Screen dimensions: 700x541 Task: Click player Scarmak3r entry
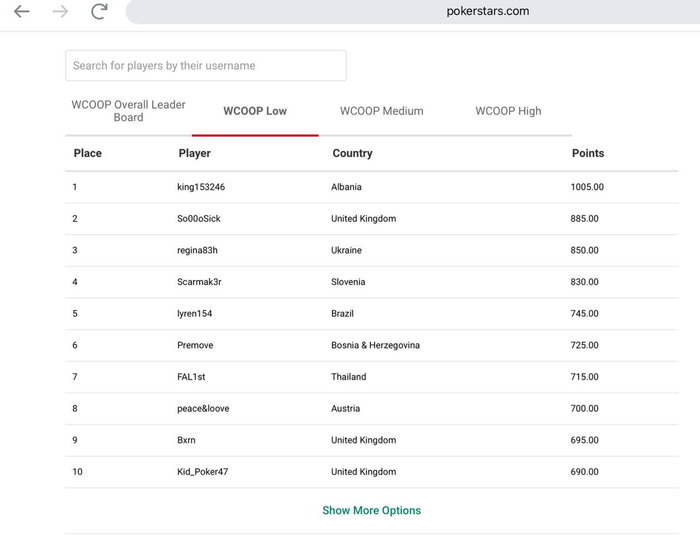pyautogui.click(x=199, y=282)
